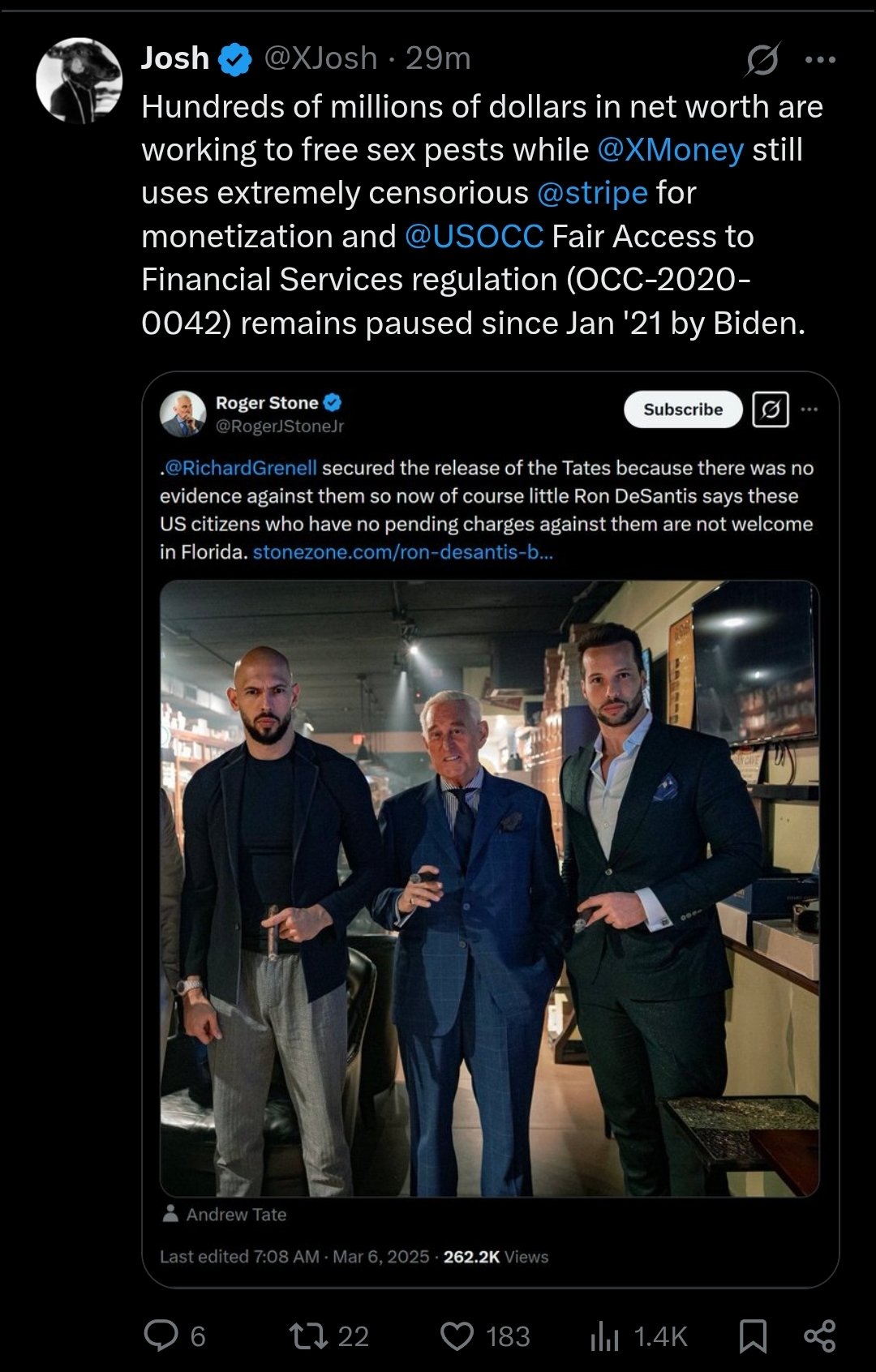View post analytics via the bar chart icon
Image resolution: width=876 pixels, height=1372 pixels.
coord(604,1336)
